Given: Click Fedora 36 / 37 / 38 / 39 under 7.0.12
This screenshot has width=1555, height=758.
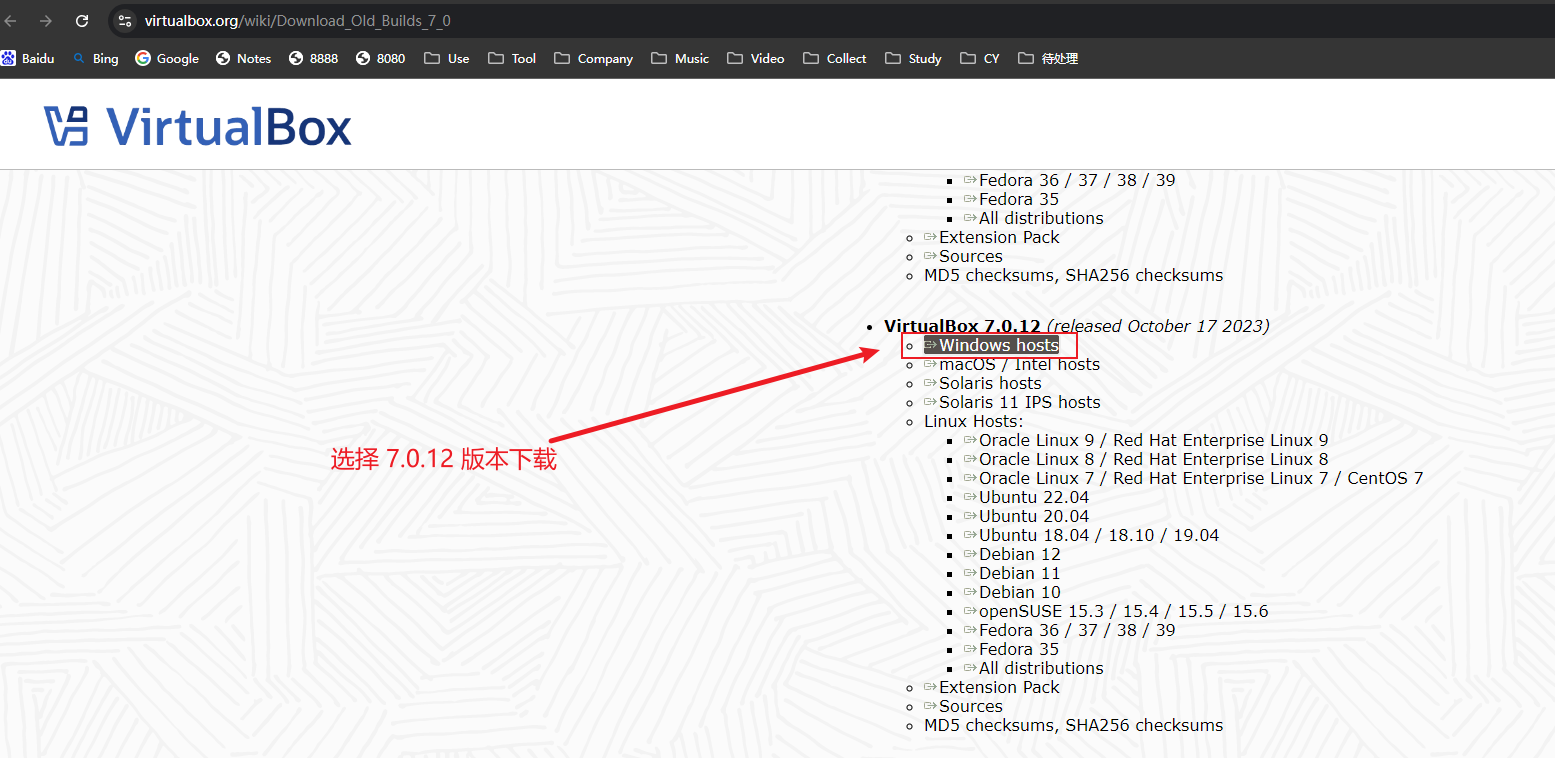Looking at the screenshot, I should coord(1070,630).
